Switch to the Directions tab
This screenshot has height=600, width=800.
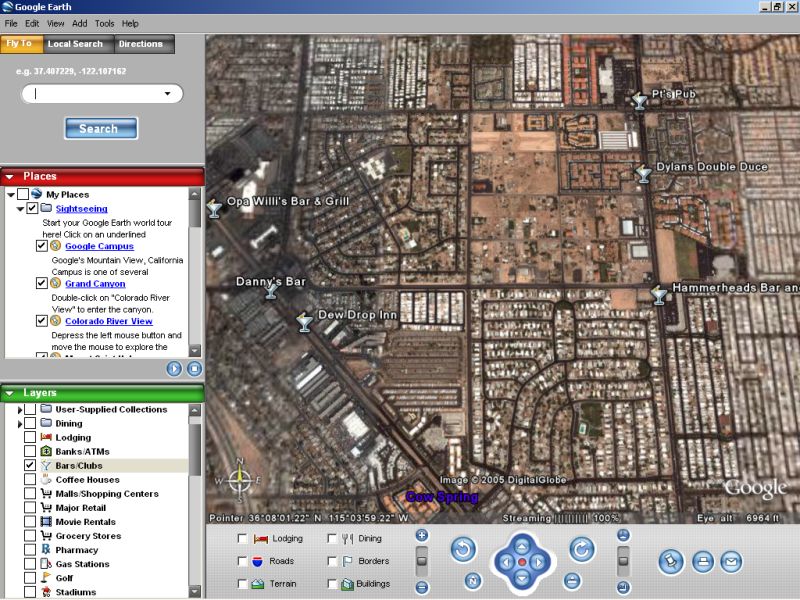pyautogui.click(x=140, y=44)
